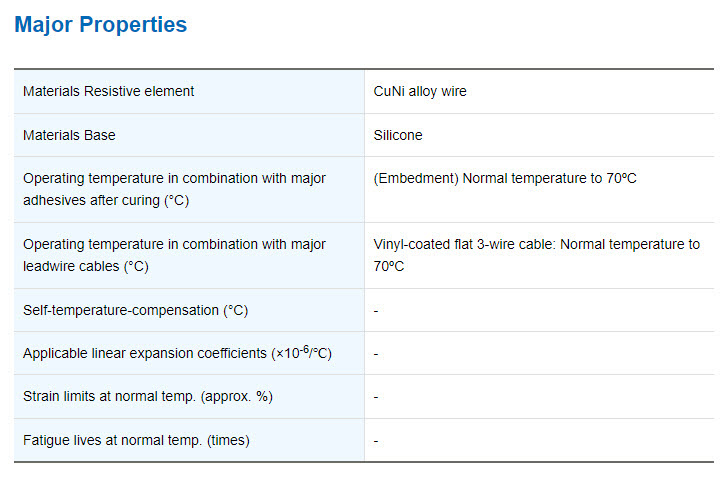This screenshot has height=478, width=724.
Task: Click the CuNi alloy wire value
Action: (x=420, y=91)
